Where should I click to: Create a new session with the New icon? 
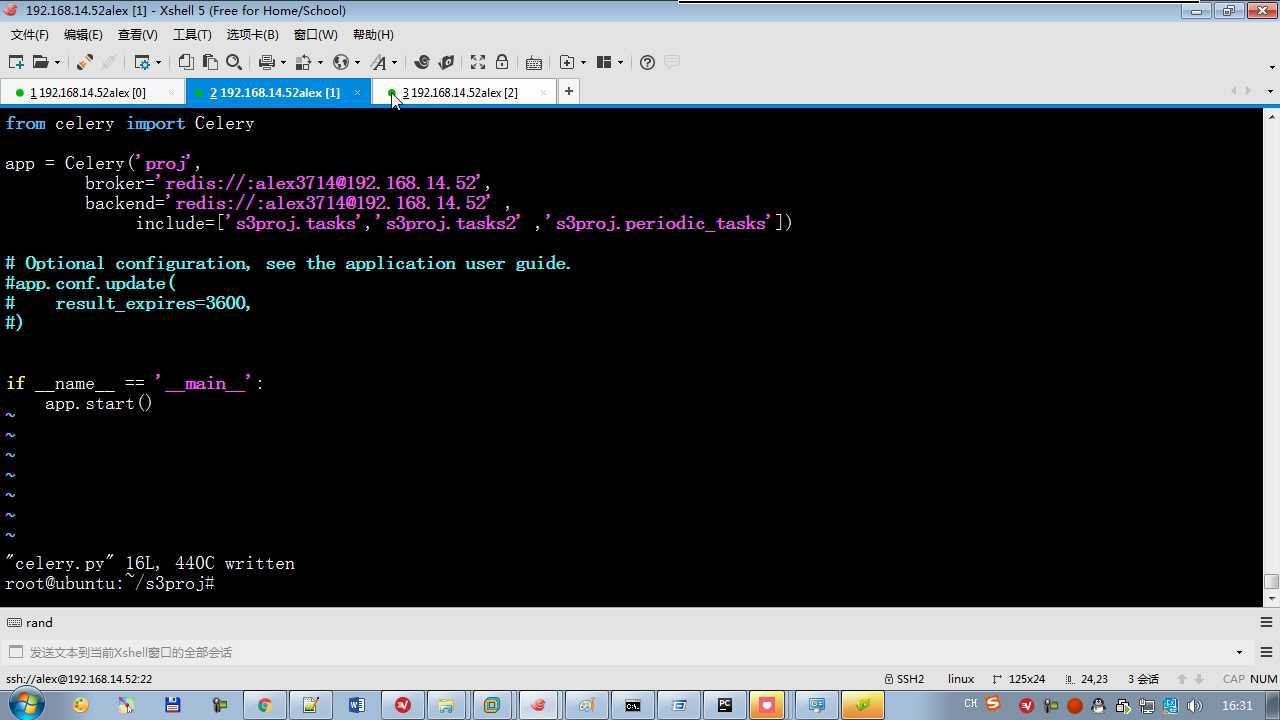click(16, 62)
